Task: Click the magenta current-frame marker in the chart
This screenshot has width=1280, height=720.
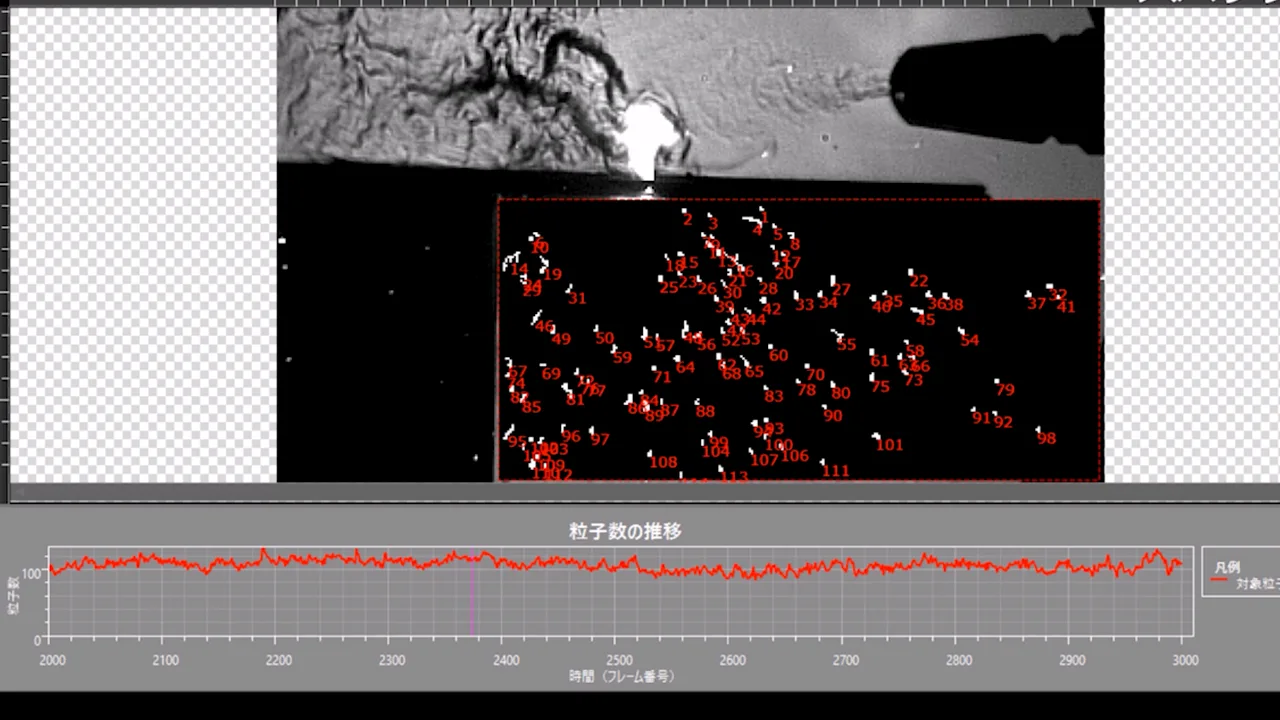Action: coord(473,592)
